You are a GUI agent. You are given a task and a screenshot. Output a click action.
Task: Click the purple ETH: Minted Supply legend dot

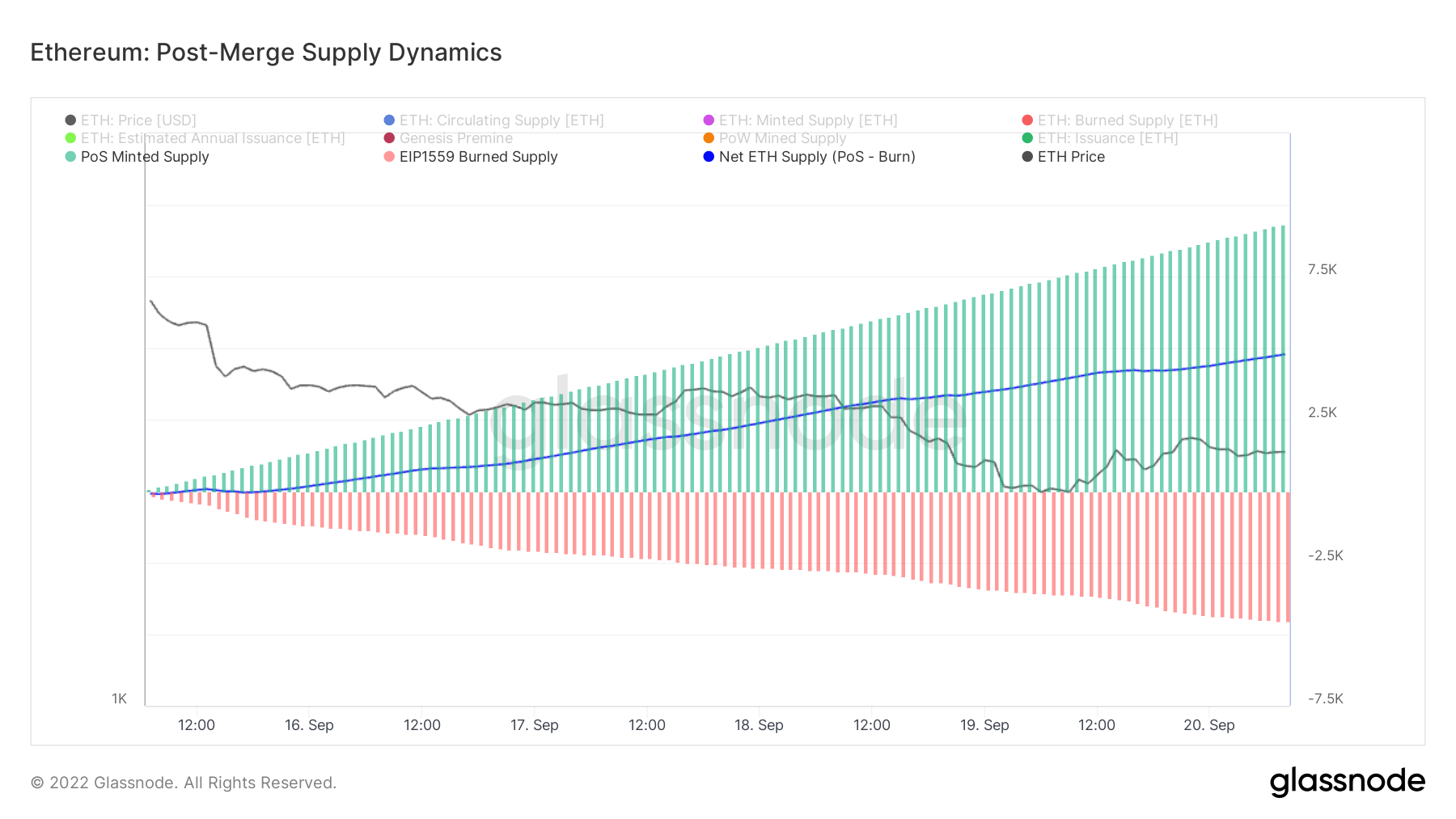[709, 119]
